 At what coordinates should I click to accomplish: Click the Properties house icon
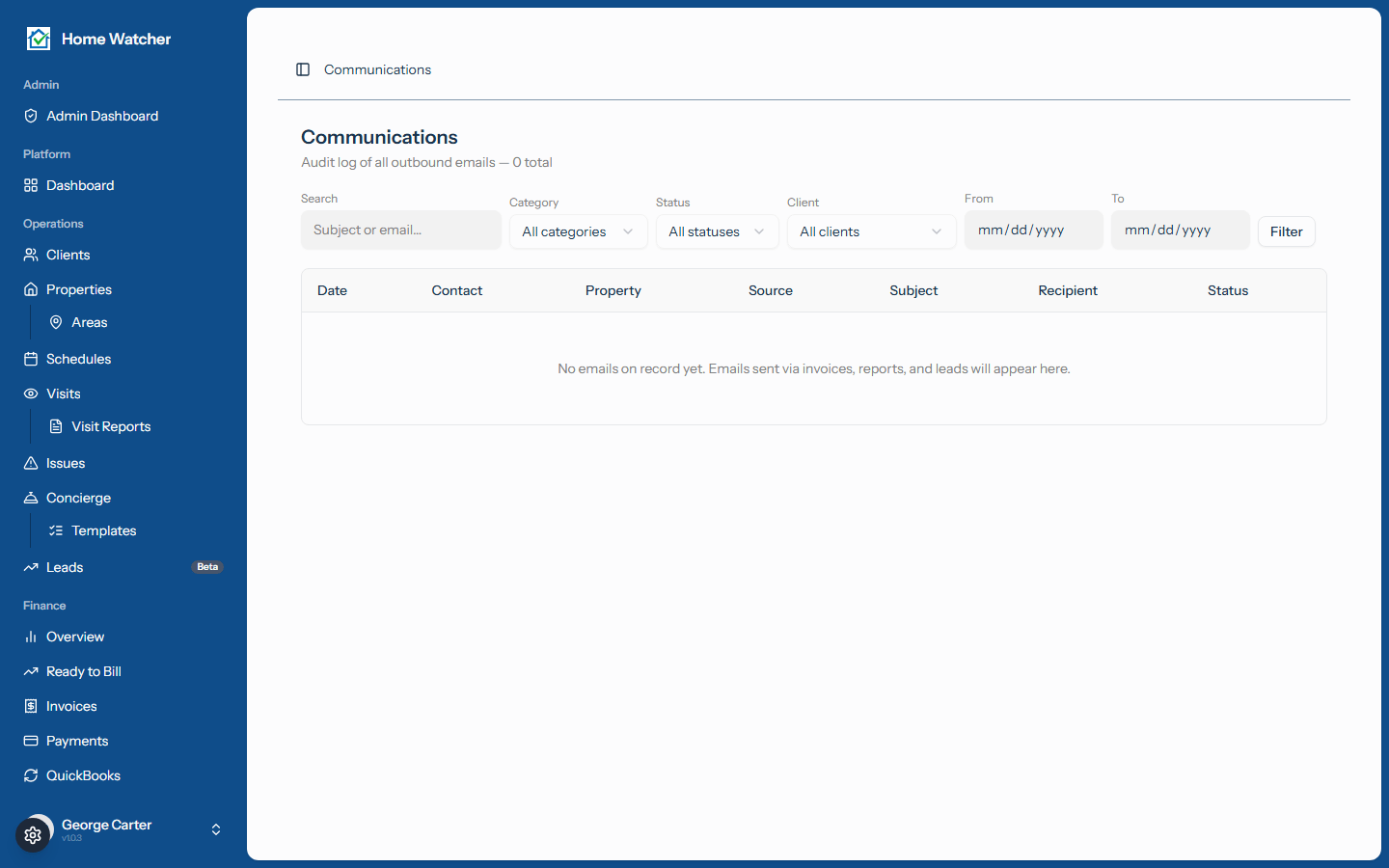31,289
